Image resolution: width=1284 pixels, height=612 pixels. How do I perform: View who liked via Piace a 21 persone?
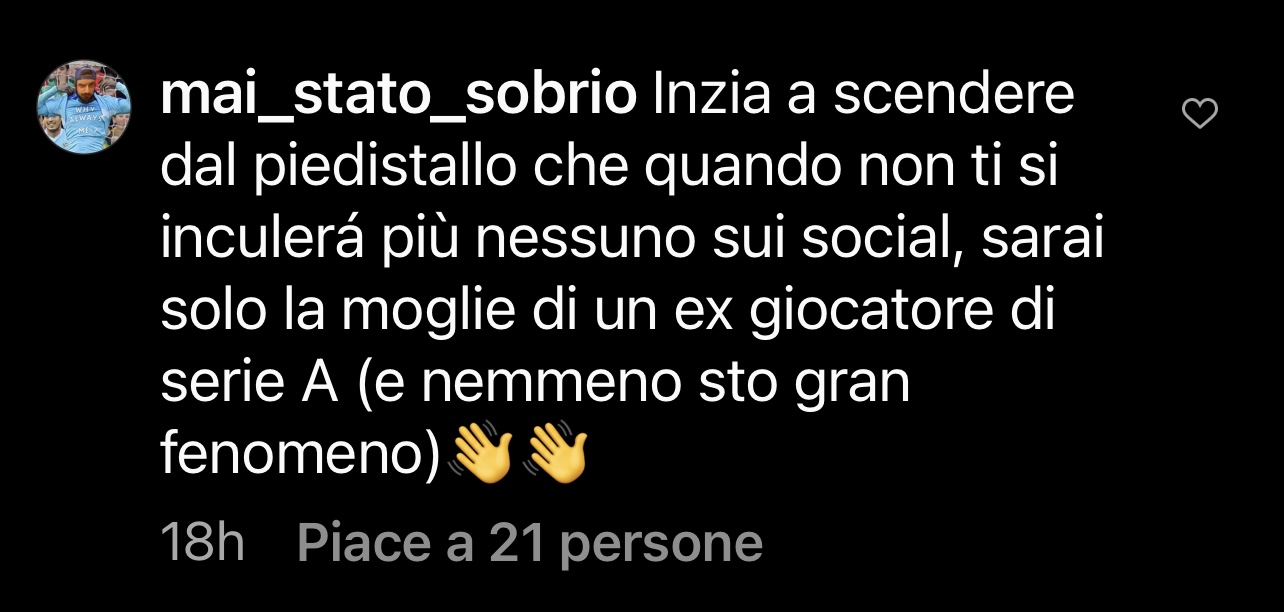click(530, 543)
